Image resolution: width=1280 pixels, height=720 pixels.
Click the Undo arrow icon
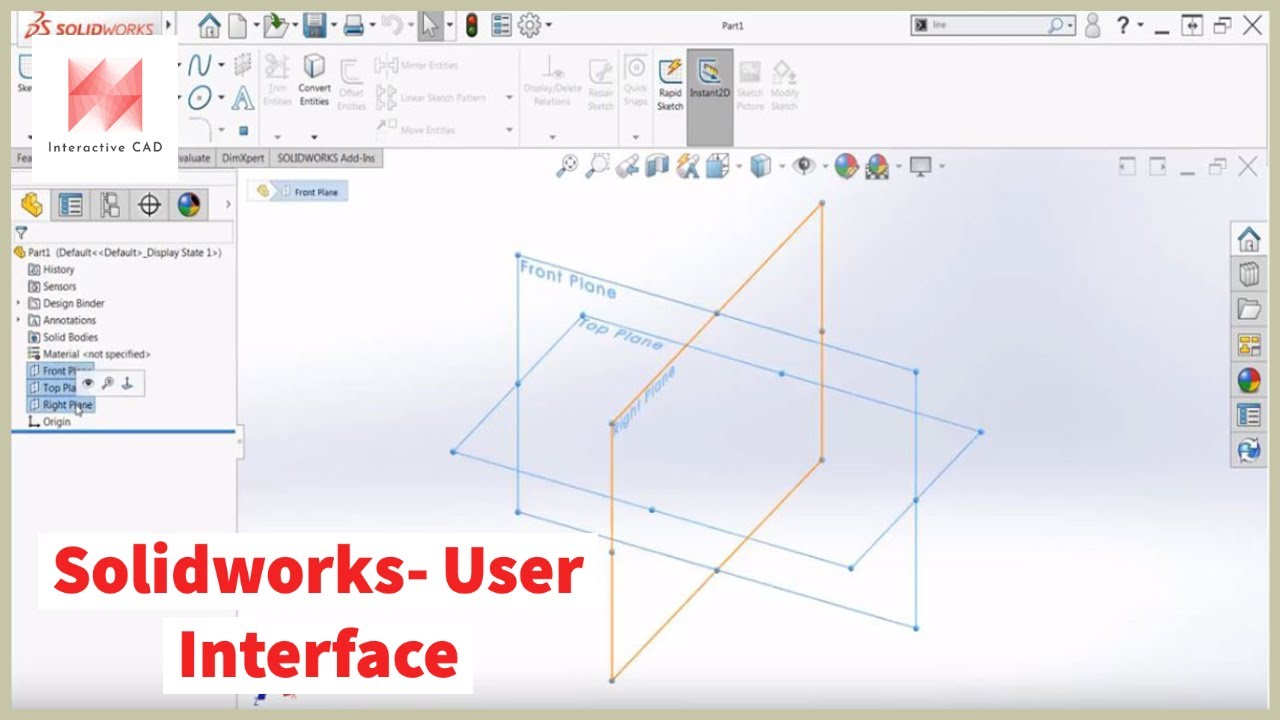click(391, 26)
